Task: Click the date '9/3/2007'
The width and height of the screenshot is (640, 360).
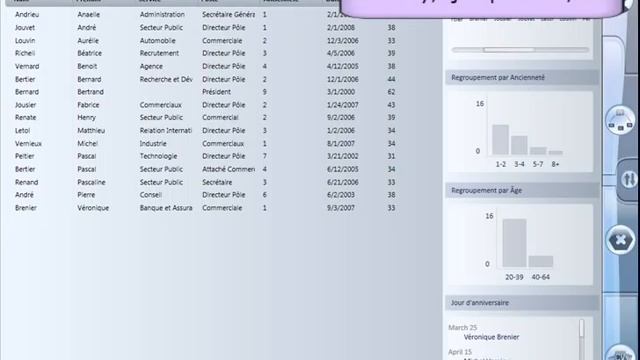Action: (x=340, y=208)
